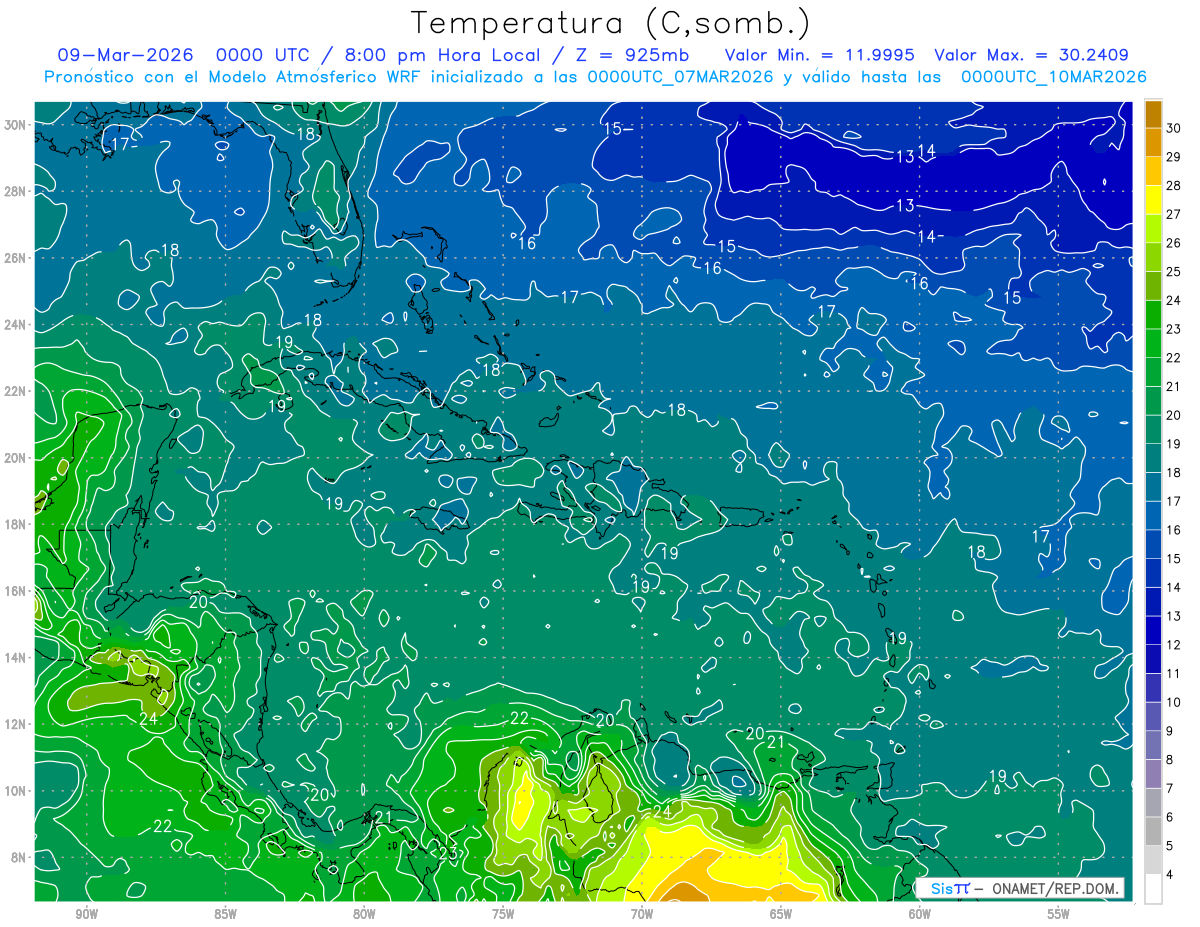Click the 20N latitude axis label
Viewport: 1200px width, 927px height.
click(x=16, y=458)
